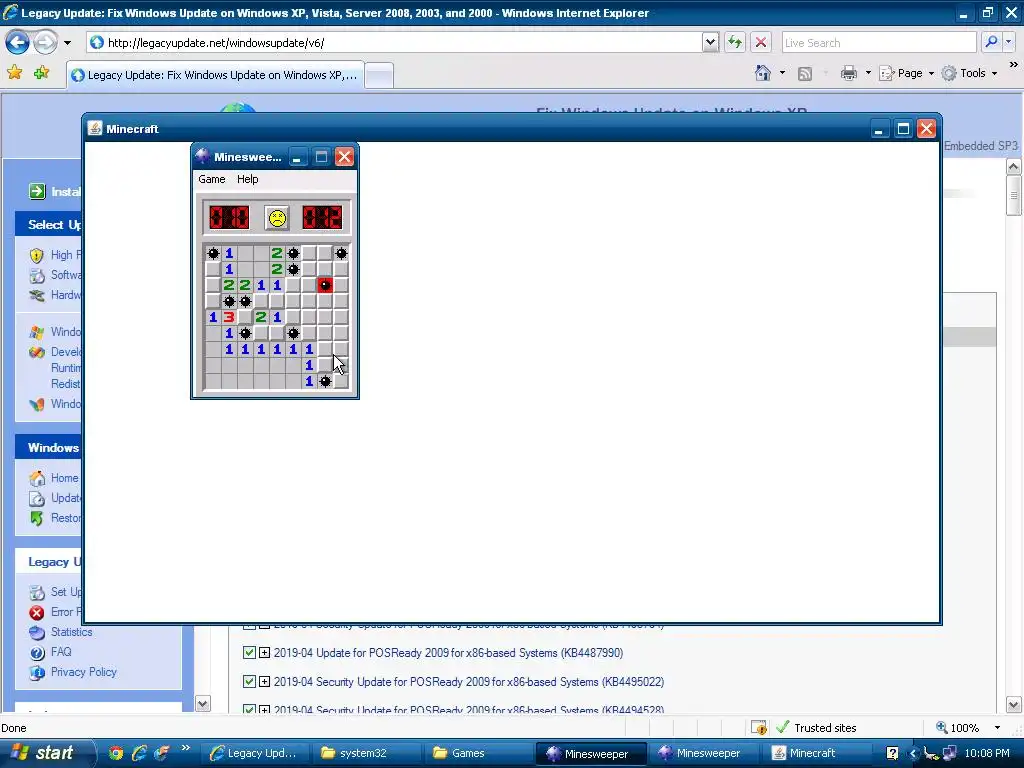This screenshot has width=1024, height=768.
Task: Click the RSS feeds icon
Action: pyautogui.click(x=805, y=74)
